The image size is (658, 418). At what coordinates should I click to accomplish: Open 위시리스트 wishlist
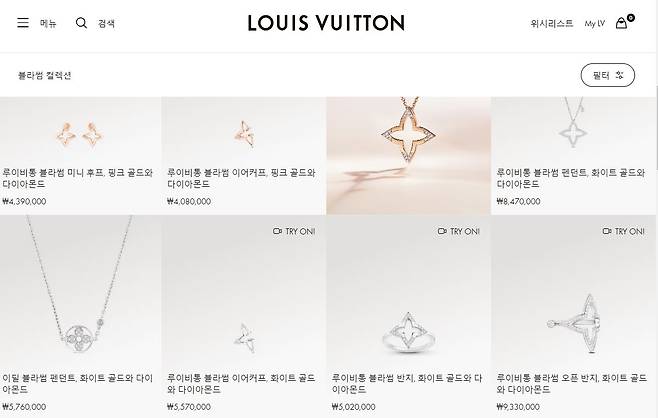[551, 24]
